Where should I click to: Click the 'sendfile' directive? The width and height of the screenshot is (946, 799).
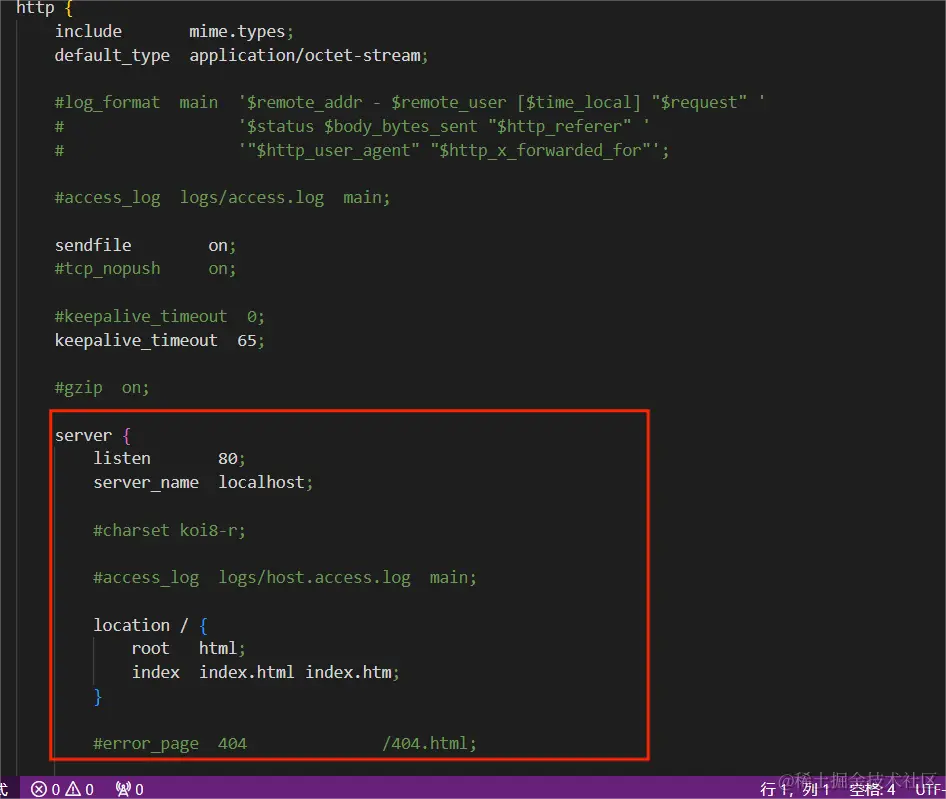[93, 245]
